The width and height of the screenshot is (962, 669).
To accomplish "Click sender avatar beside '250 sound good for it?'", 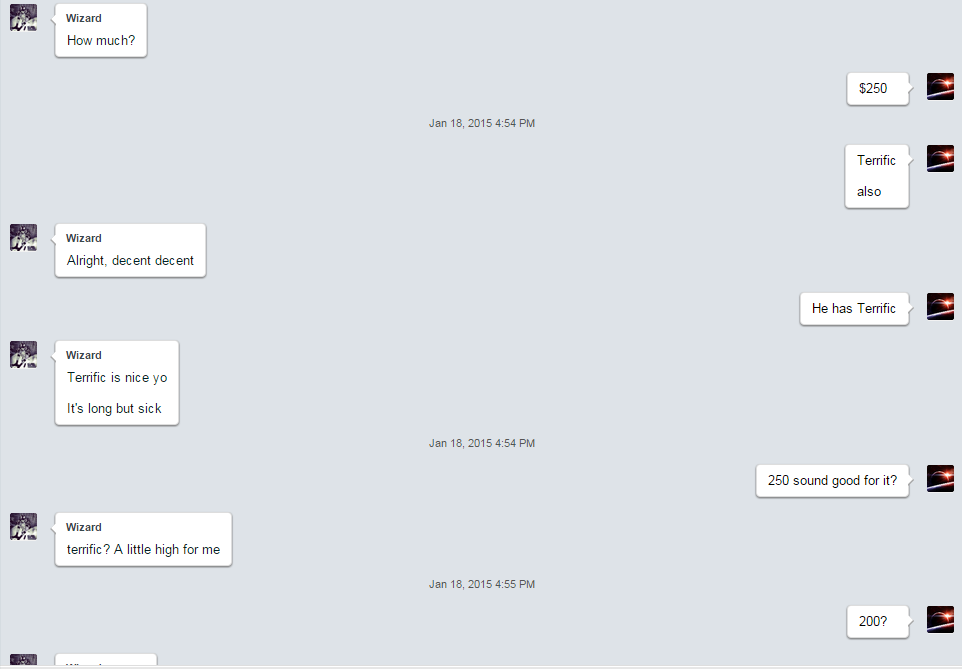I will pos(940,479).
